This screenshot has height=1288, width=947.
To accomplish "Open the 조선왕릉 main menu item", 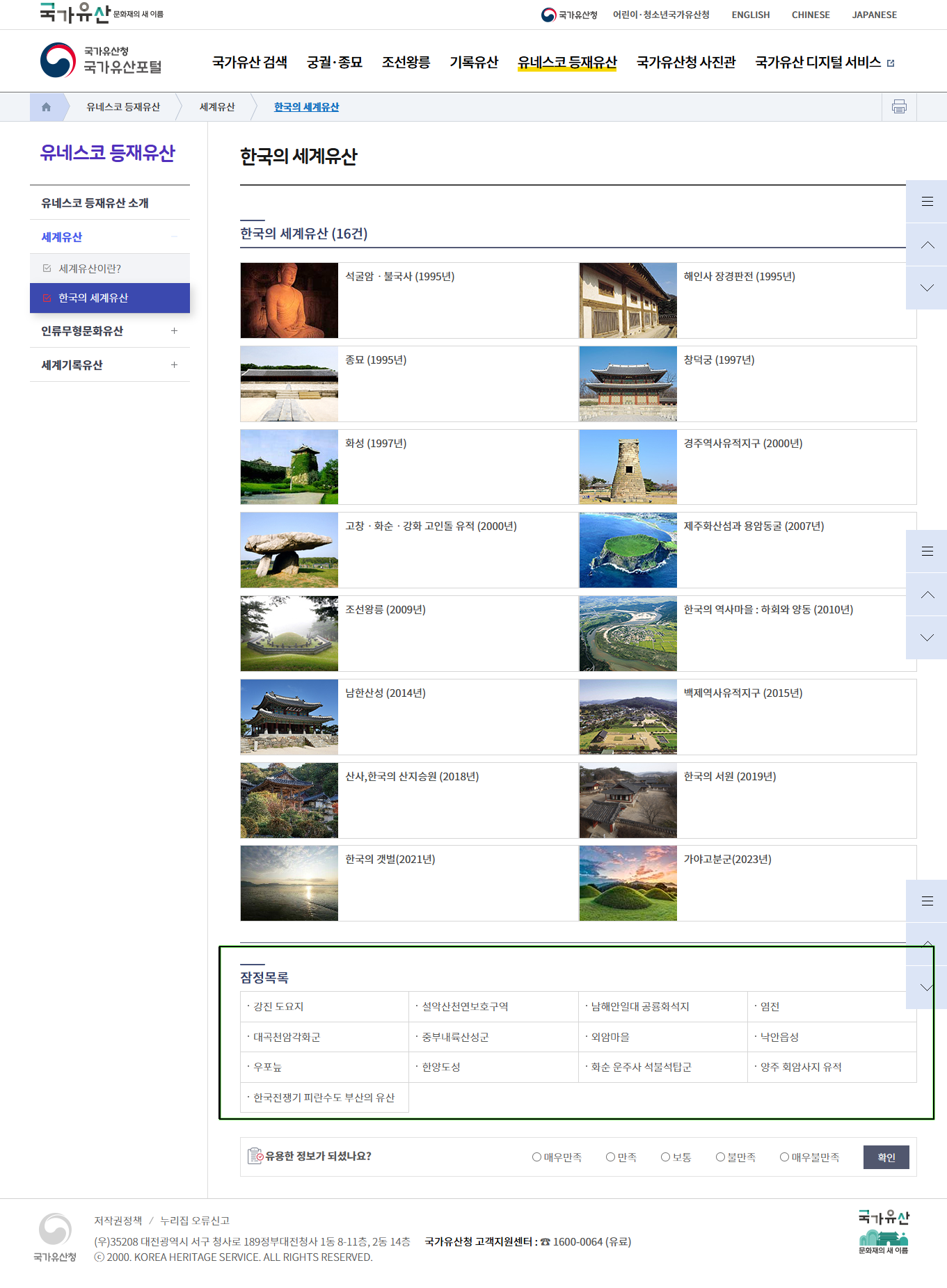I will (x=406, y=63).
